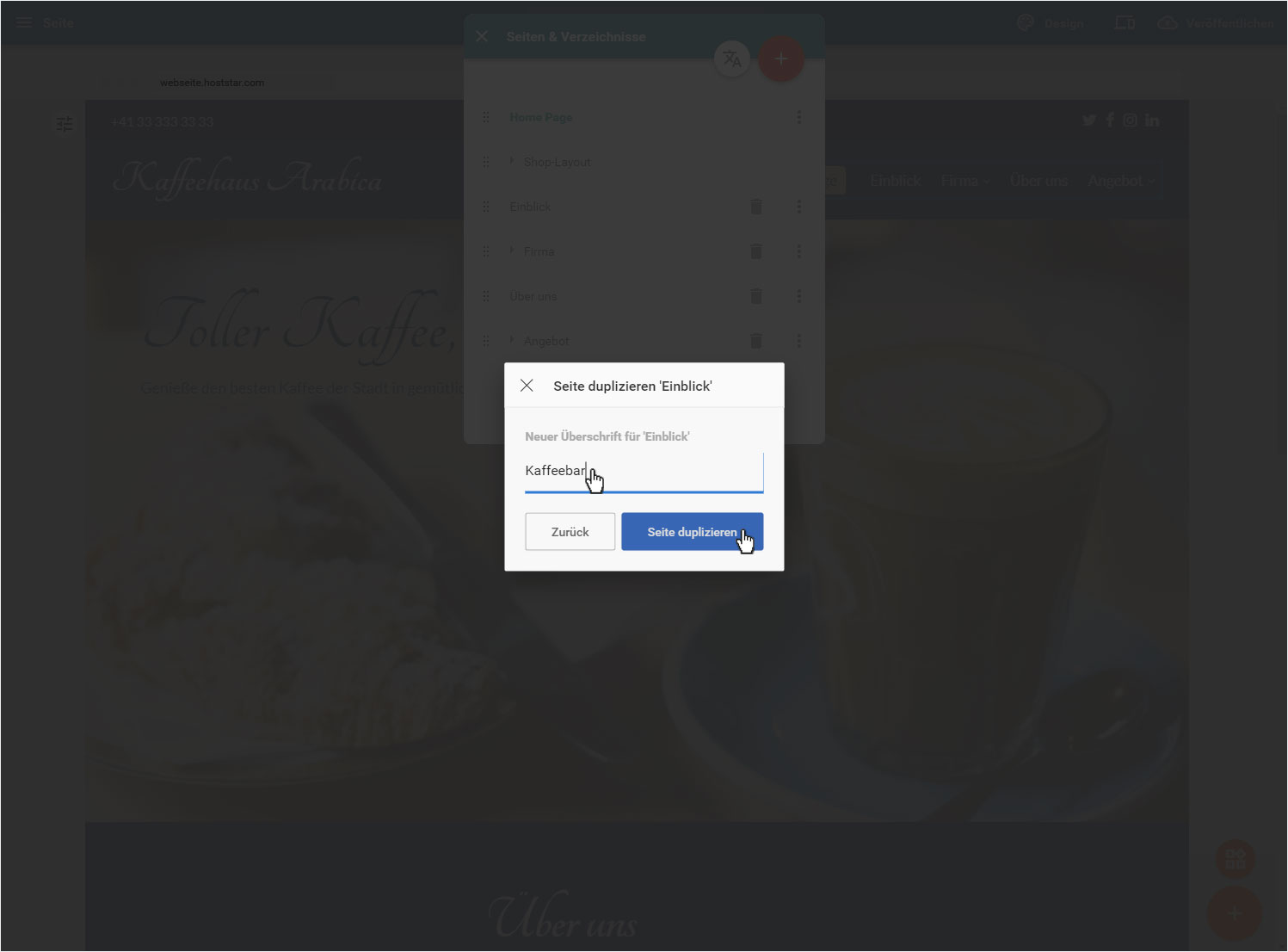Select Home Page in the pages list
Screen dimensions: 1288x952
(540, 117)
